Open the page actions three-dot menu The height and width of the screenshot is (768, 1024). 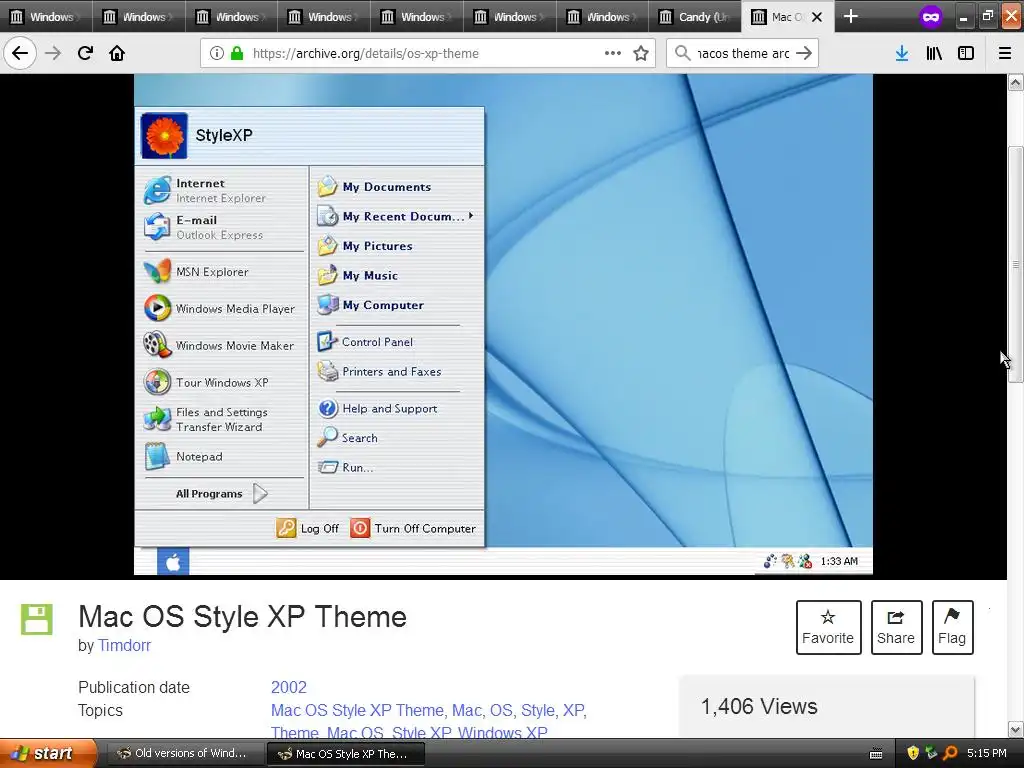[x=613, y=53]
